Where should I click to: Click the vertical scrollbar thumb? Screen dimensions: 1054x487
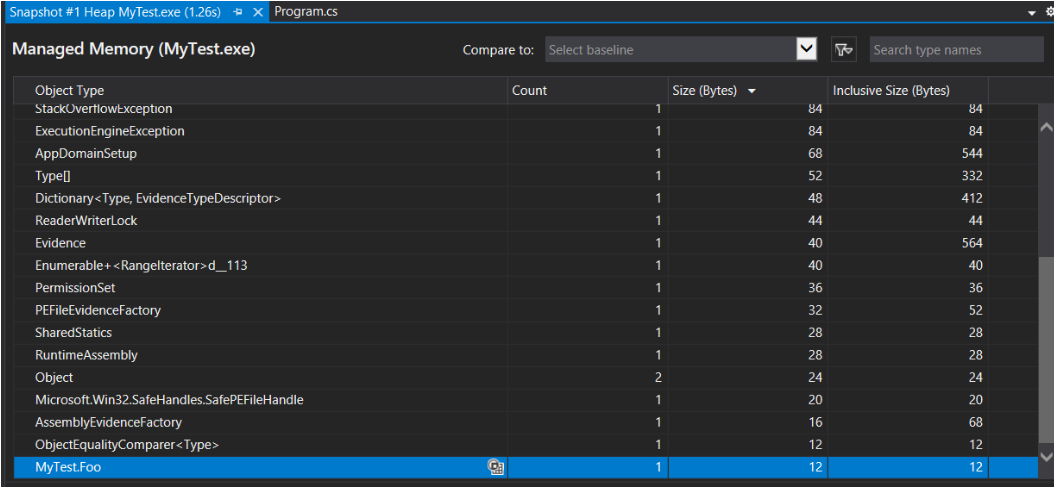click(x=1046, y=349)
